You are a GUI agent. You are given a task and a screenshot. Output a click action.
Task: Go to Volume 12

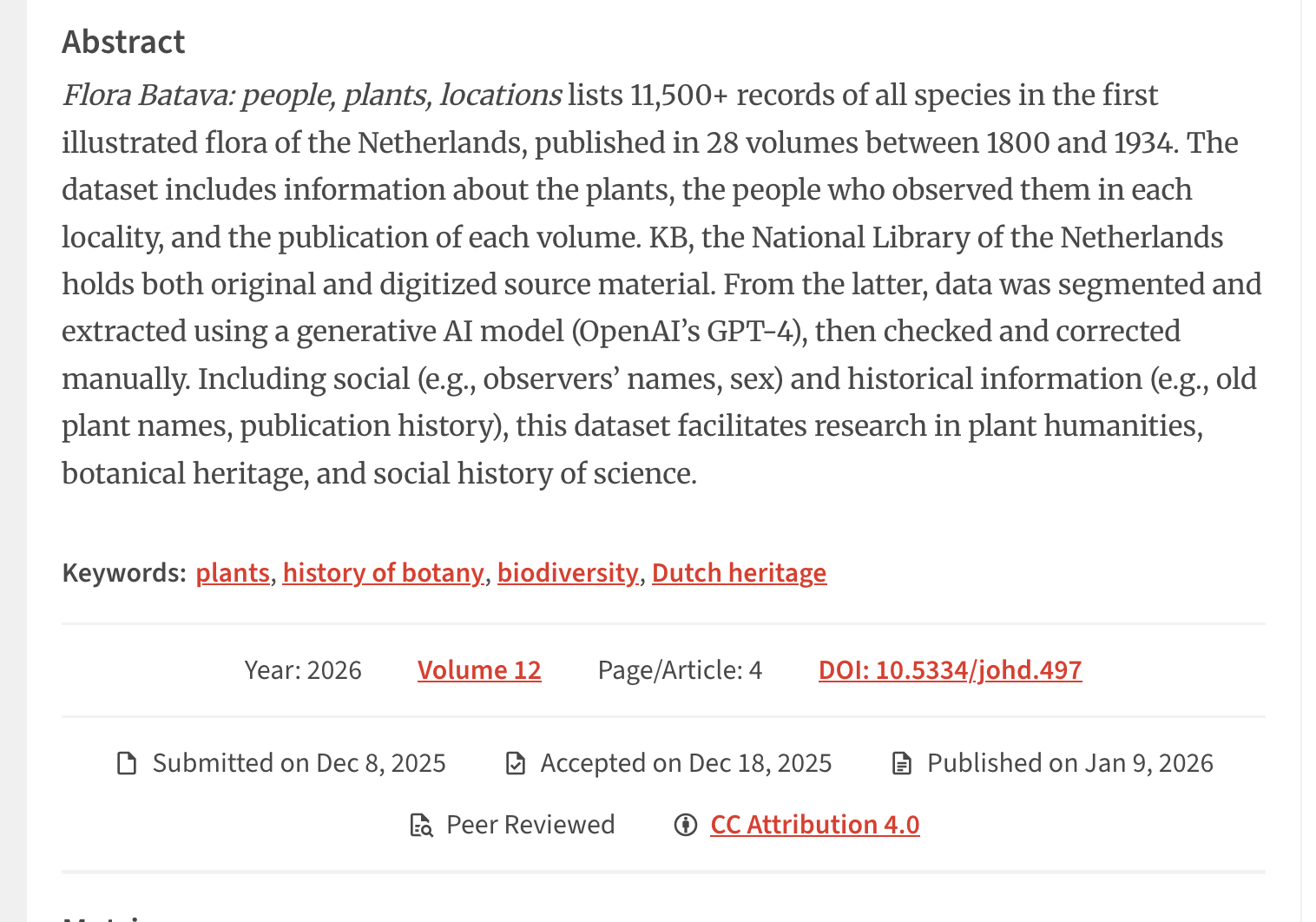(x=479, y=670)
